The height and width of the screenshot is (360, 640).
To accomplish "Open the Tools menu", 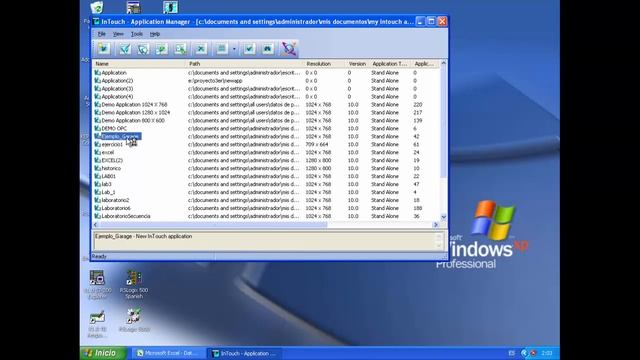I will (137, 34).
